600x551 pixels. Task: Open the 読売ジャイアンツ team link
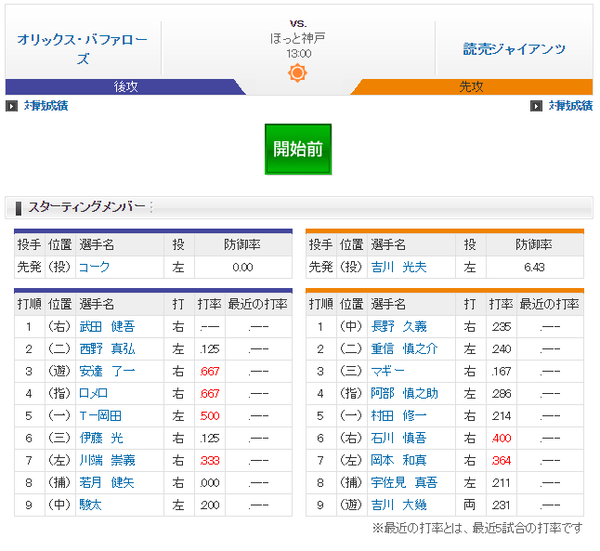(514, 49)
